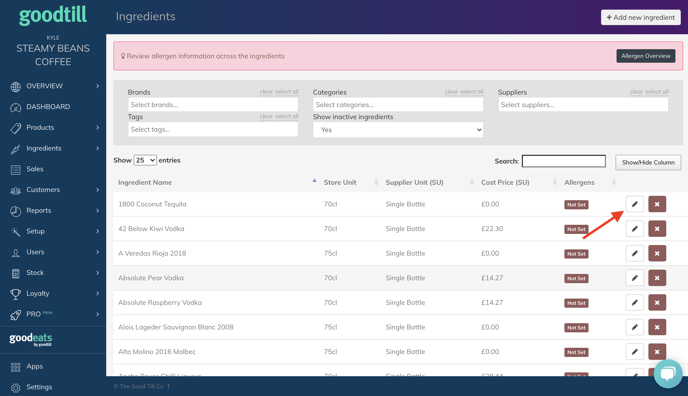Open the Show inactive ingredients dropdown

pyautogui.click(x=398, y=130)
